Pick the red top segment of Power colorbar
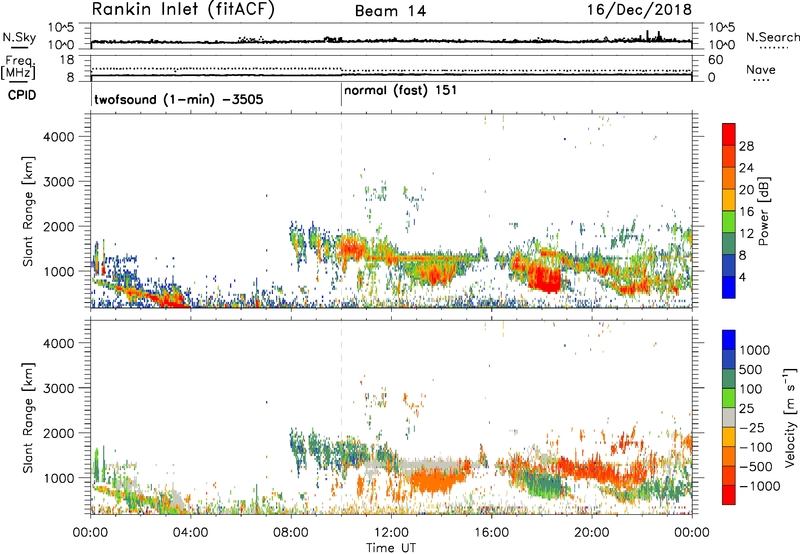Image resolution: width=800 pixels, height=554 pixels. pyautogui.click(x=729, y=134)
